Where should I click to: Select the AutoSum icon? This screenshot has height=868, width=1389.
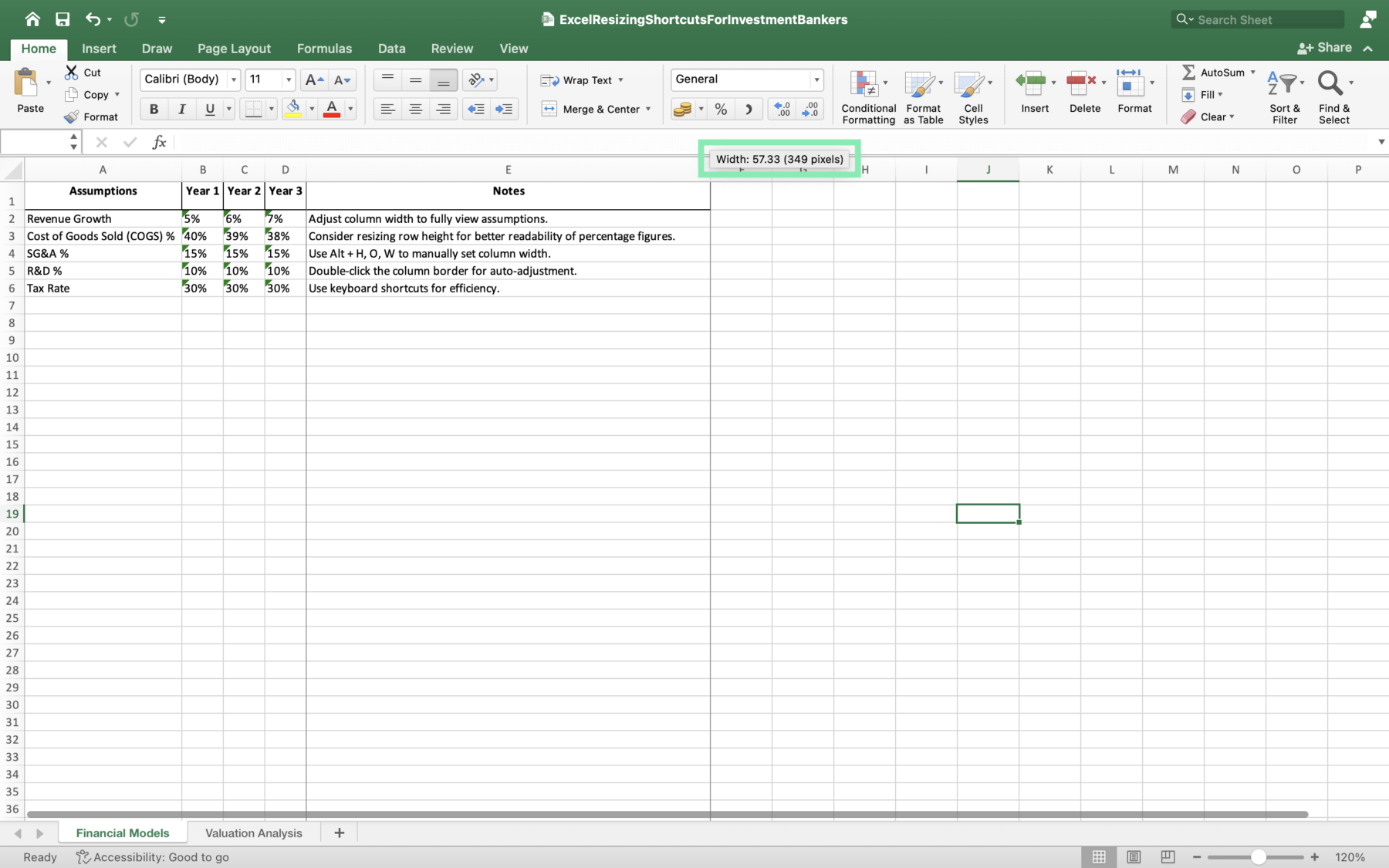[x=1190, y=72]
